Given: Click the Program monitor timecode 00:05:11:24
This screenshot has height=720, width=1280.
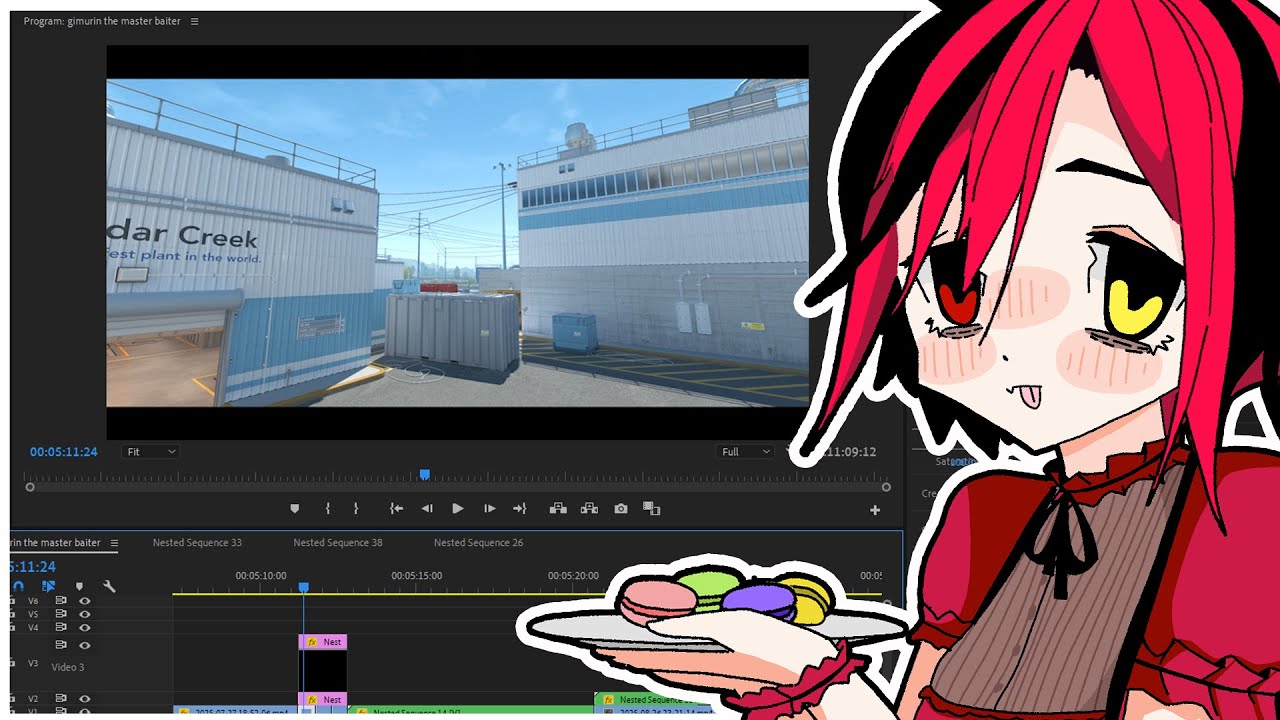Looking at the screenshot, I should click(x=63, y=452).
